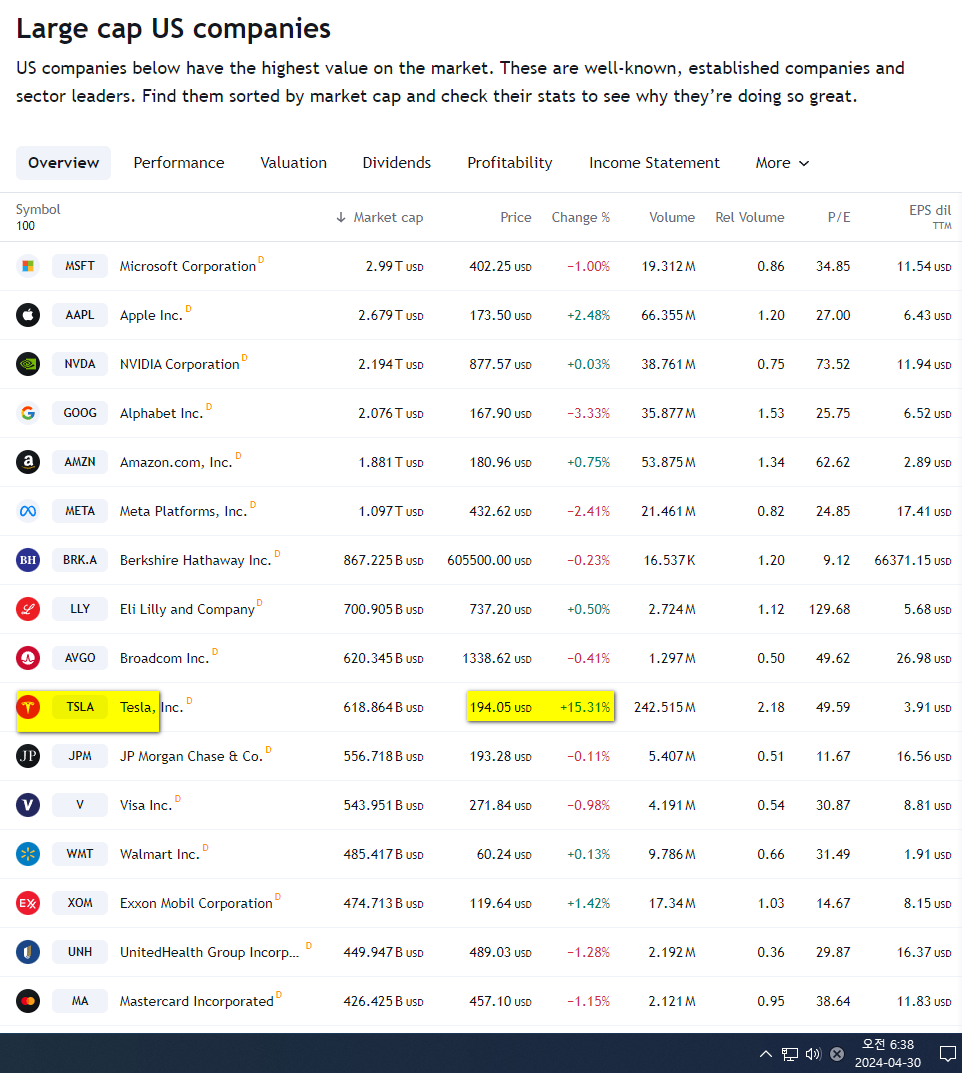Screen dimensions: 962x1073
Task: Open the Dividends tab
Action: pyautogui.click(x=397, y=163)
